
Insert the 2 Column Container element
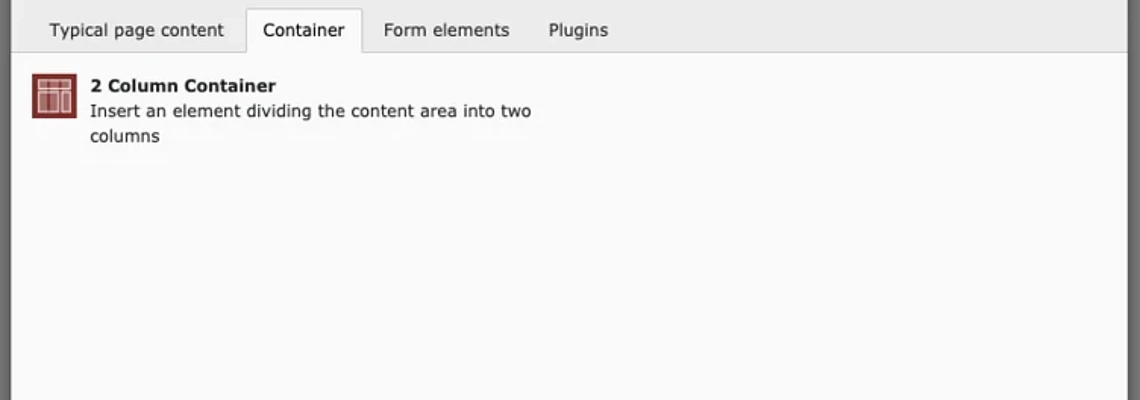[x=183, y=86]
